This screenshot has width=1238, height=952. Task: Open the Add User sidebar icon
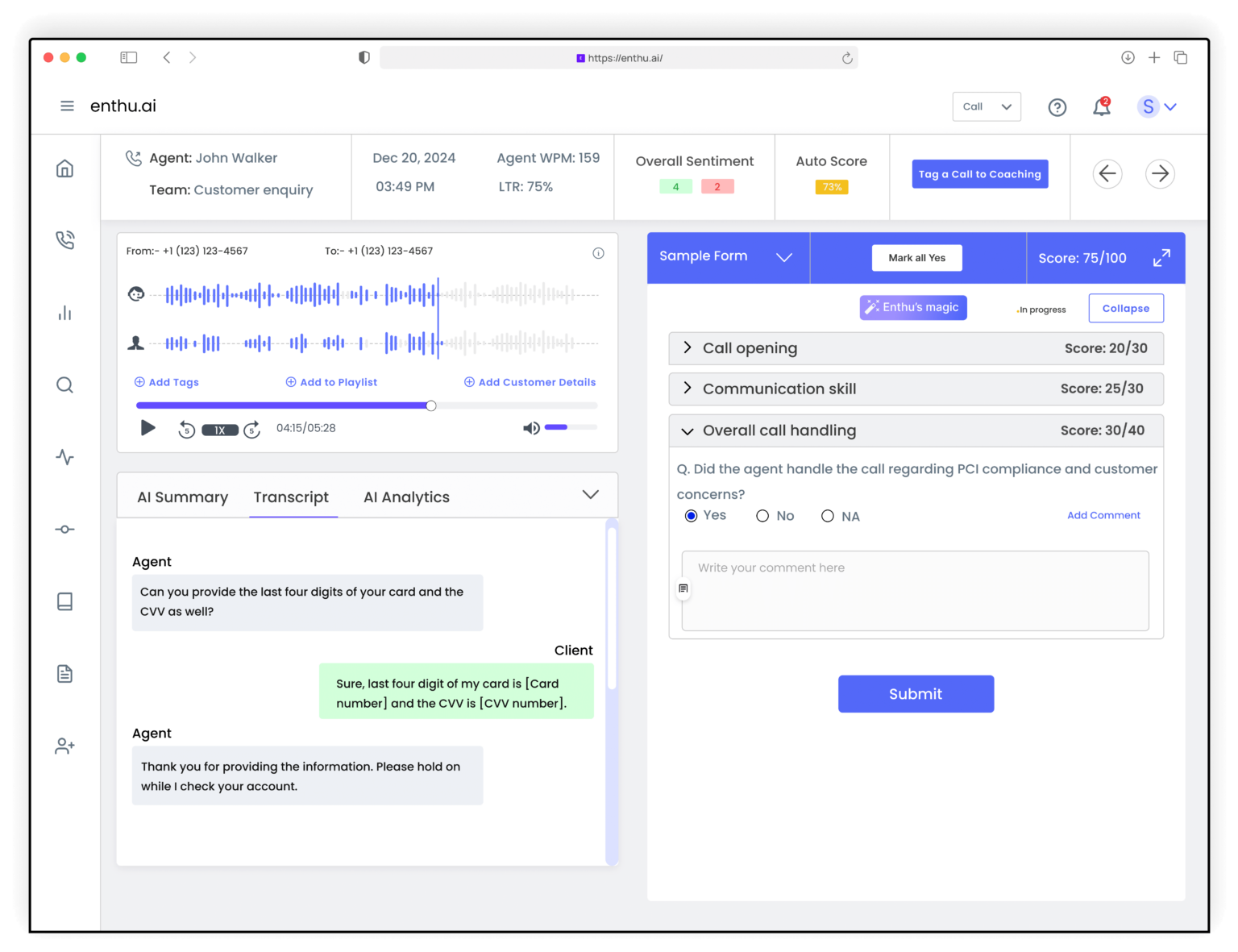click(x=64, y=746)
